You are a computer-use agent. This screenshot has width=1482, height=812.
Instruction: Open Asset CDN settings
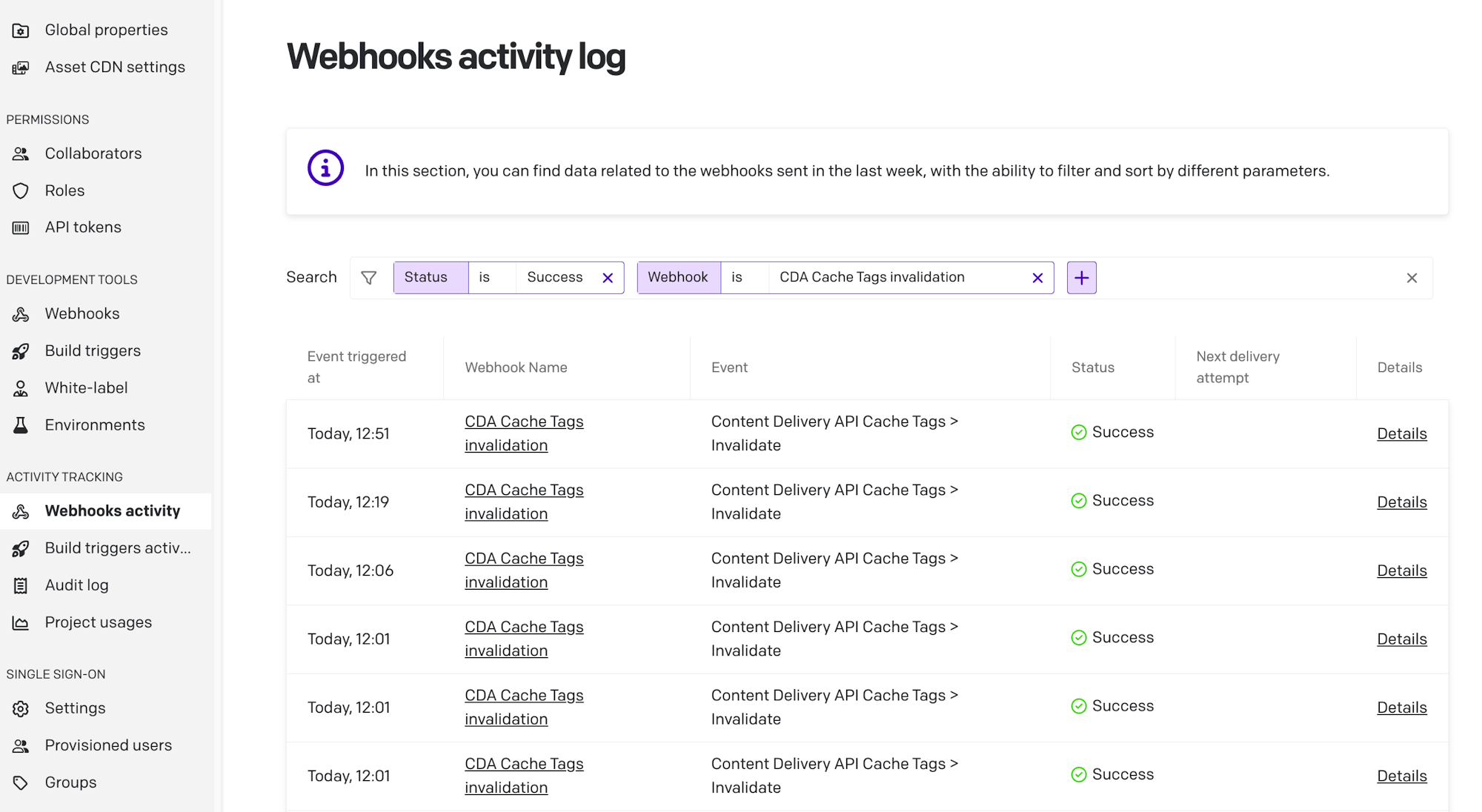(115, 67)
